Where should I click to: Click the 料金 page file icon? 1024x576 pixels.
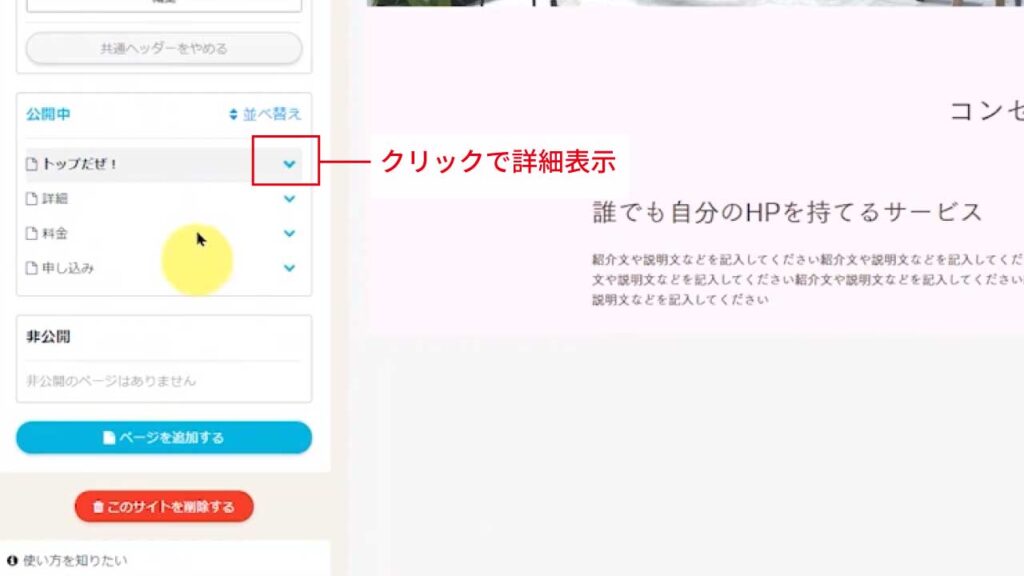(31, 233)
